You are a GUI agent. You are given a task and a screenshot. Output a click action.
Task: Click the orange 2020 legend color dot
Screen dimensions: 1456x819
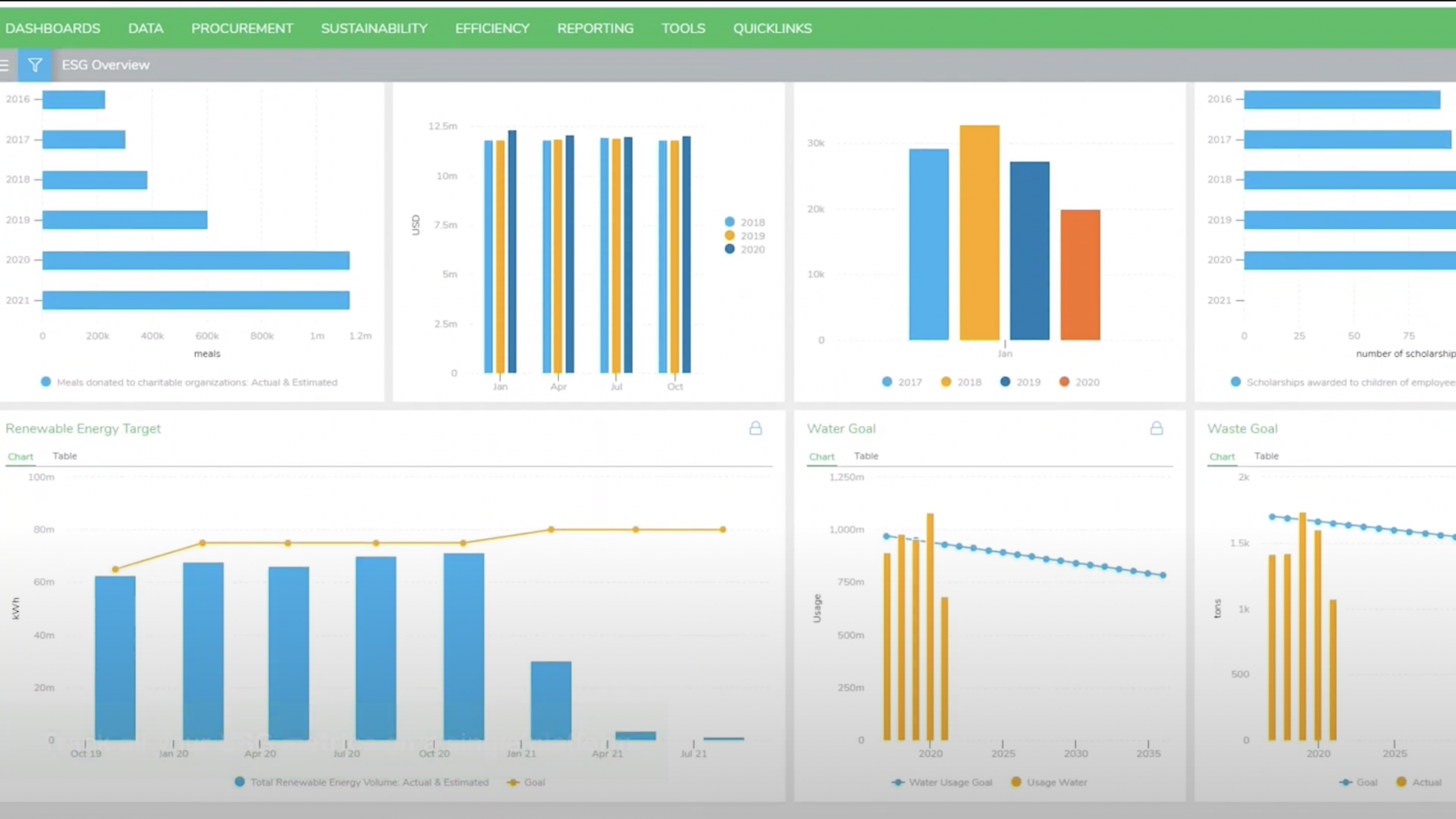(1064, 382)
